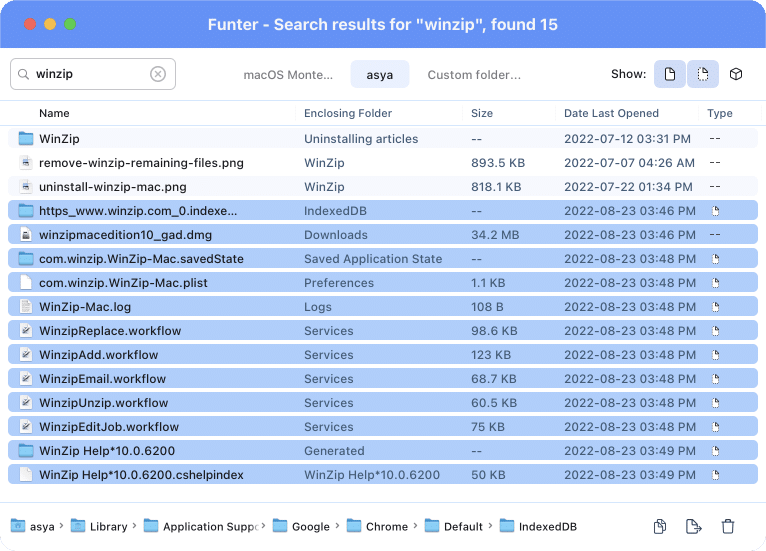Click the trash icon to delete files
Screen dimensions: 766x551
(x=728, y=526)
